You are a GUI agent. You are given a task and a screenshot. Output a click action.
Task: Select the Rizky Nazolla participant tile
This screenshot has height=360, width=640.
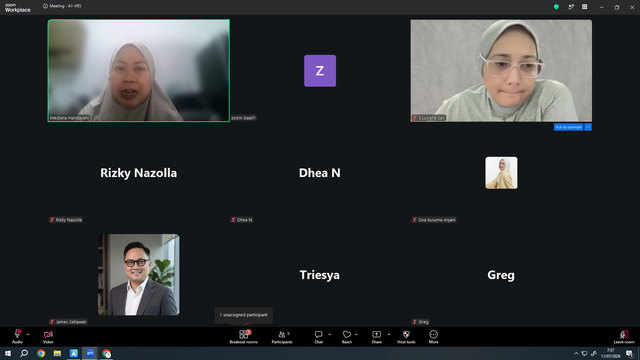click(x=139, y=173)
